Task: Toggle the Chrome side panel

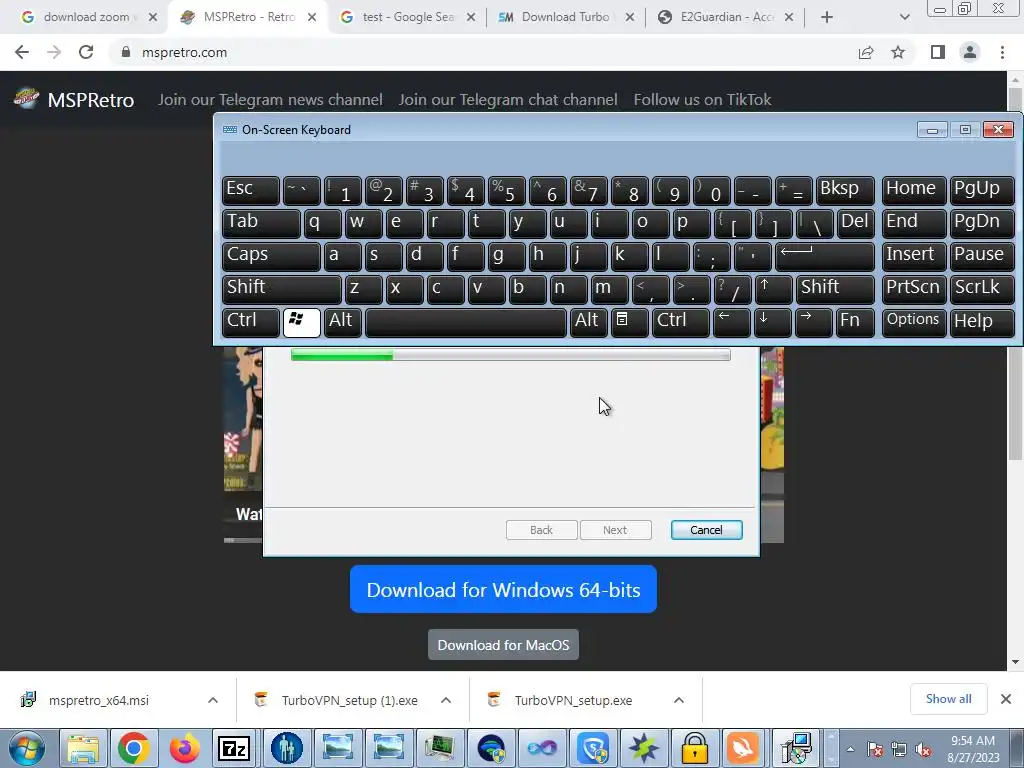Action: (x=938, y=52)
